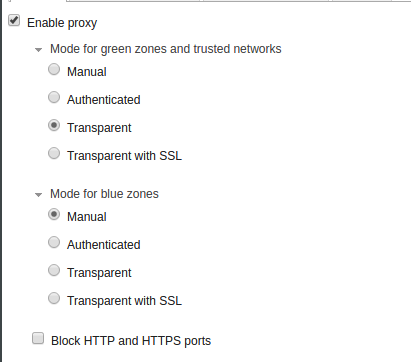The width and height of the screenshot is (411, 362).
Task: Click the Mode for green zones and trusted networks heading
Action: click(166, 49)
